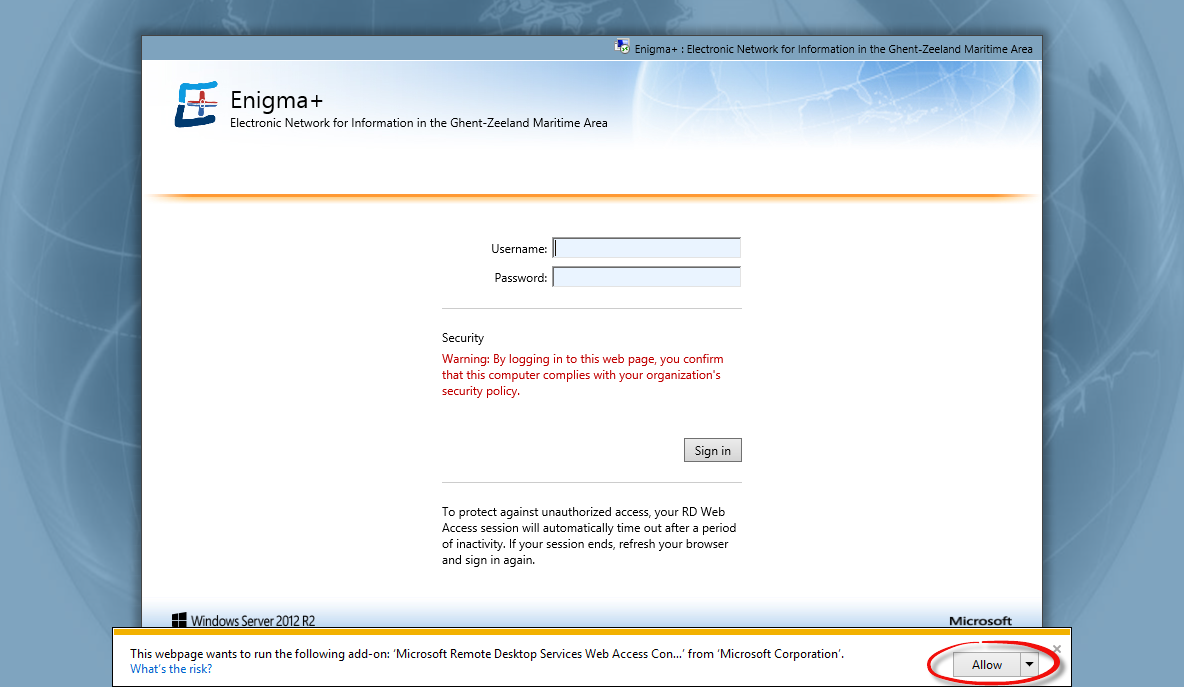Click the Password label
This screenshot has height=687, width=1184.
point(520,277)
